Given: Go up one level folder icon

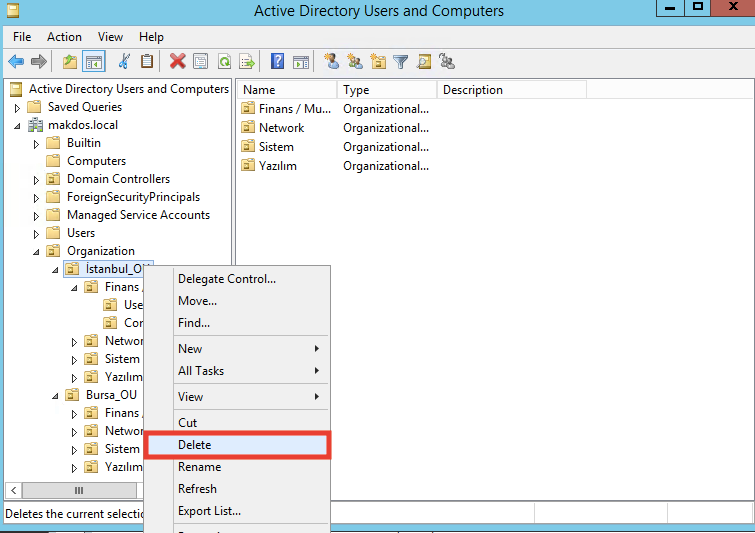Looking at the screenshot, I should pyautogui.click(x=70, y=62).
